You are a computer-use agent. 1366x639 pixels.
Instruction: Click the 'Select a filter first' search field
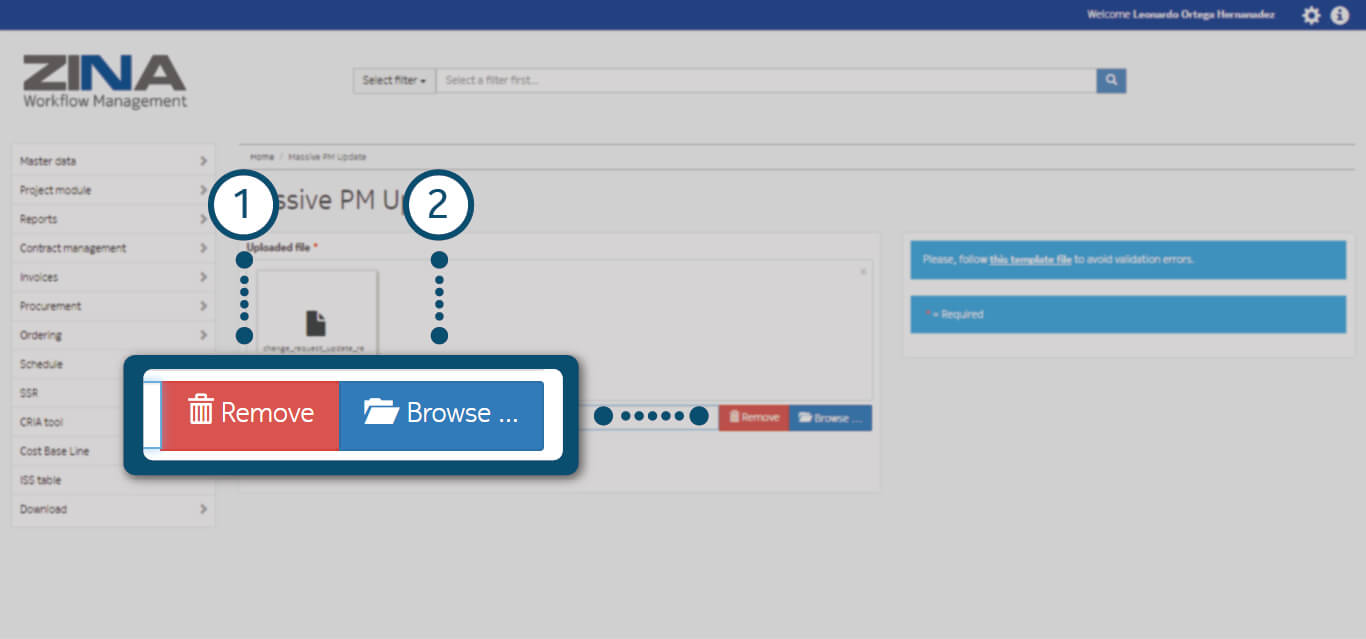tap(765, 80)
